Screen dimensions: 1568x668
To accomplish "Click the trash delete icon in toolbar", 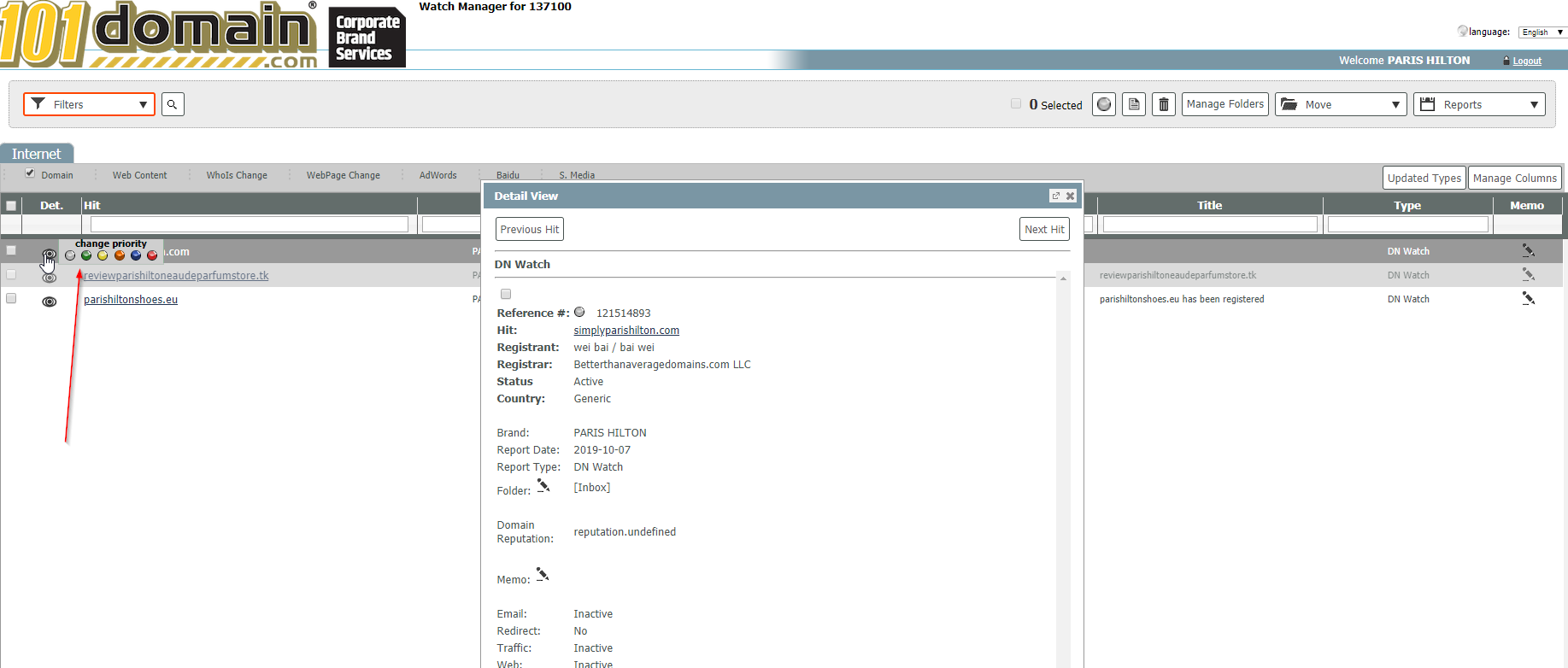I will [1163, 104].
